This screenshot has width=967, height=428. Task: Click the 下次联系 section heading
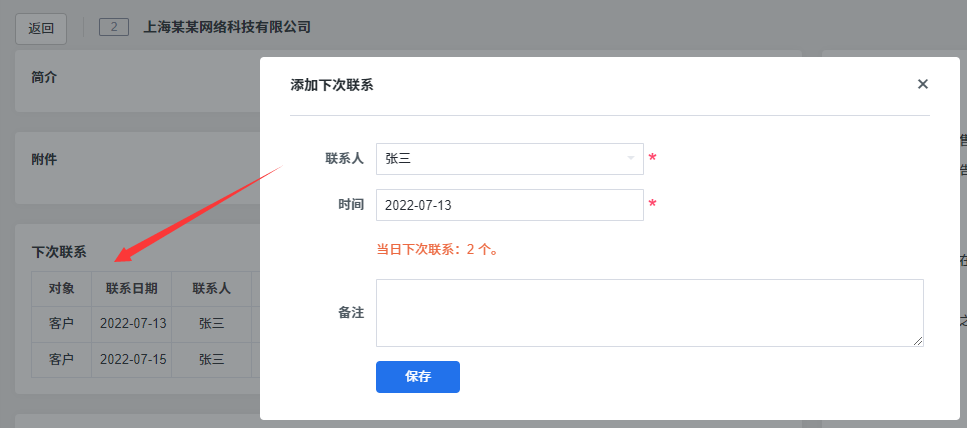pyautogui.click(x=58, y=252)
